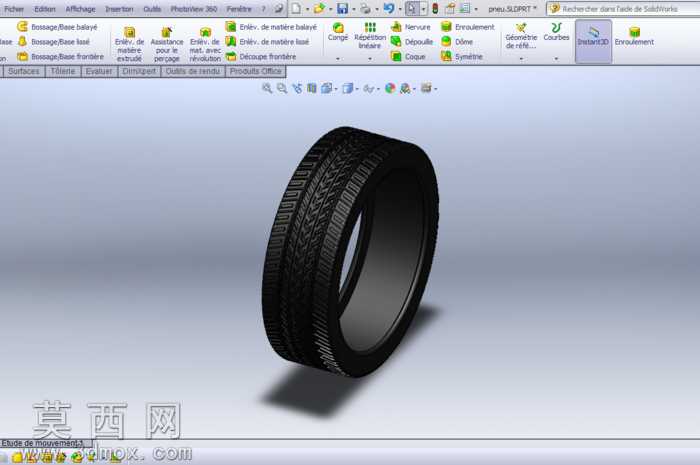Choose the Découpe frontière boundary cut
Image resolution: width=700 pixels, height=465 pixels.
[x=261, y=56]
